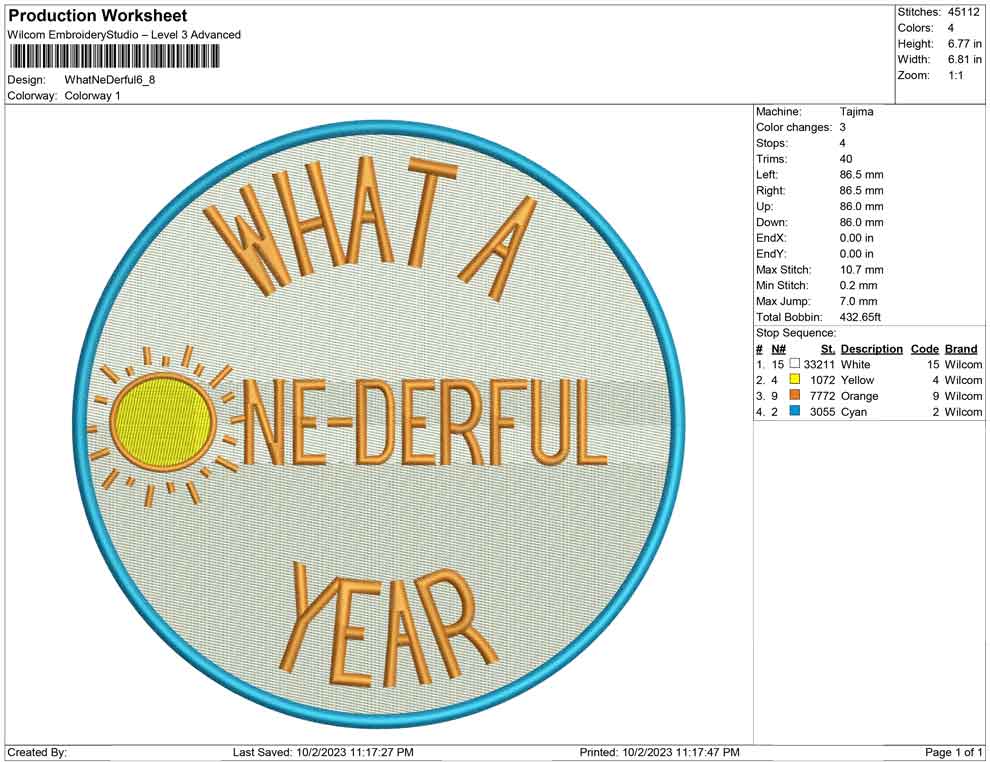This screenshot has width=990, height=762.
Task: Click the Code column header
Action: 924,349
